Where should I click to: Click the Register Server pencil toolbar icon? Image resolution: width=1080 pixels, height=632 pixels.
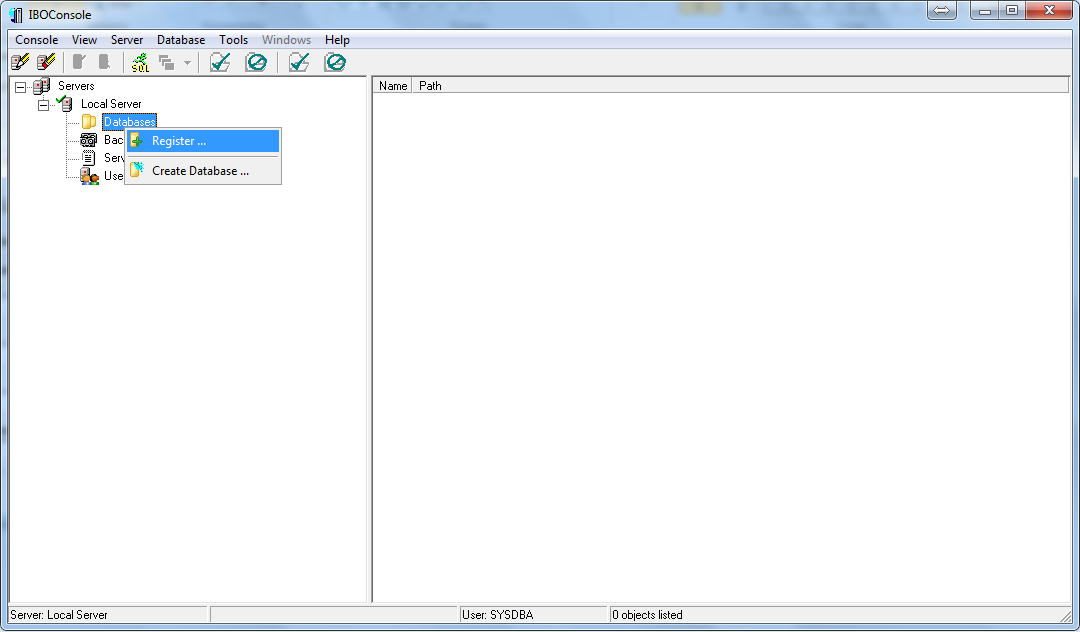pos(21,63)
